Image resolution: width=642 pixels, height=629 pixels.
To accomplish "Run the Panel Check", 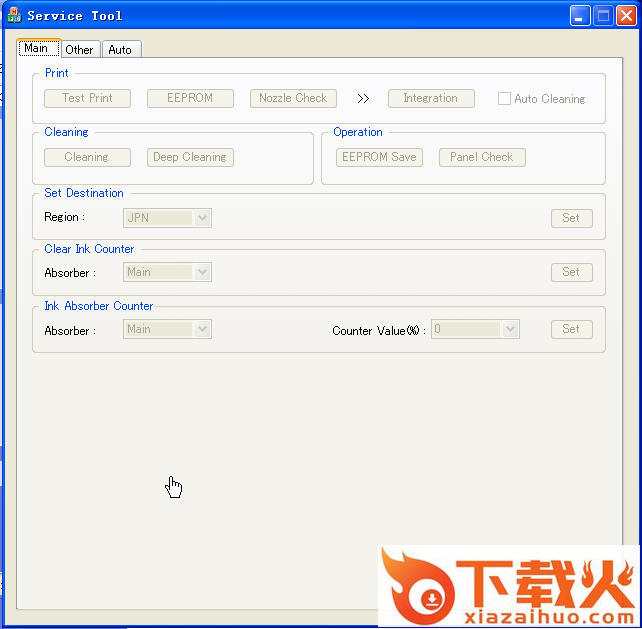I will coord(482,157).
